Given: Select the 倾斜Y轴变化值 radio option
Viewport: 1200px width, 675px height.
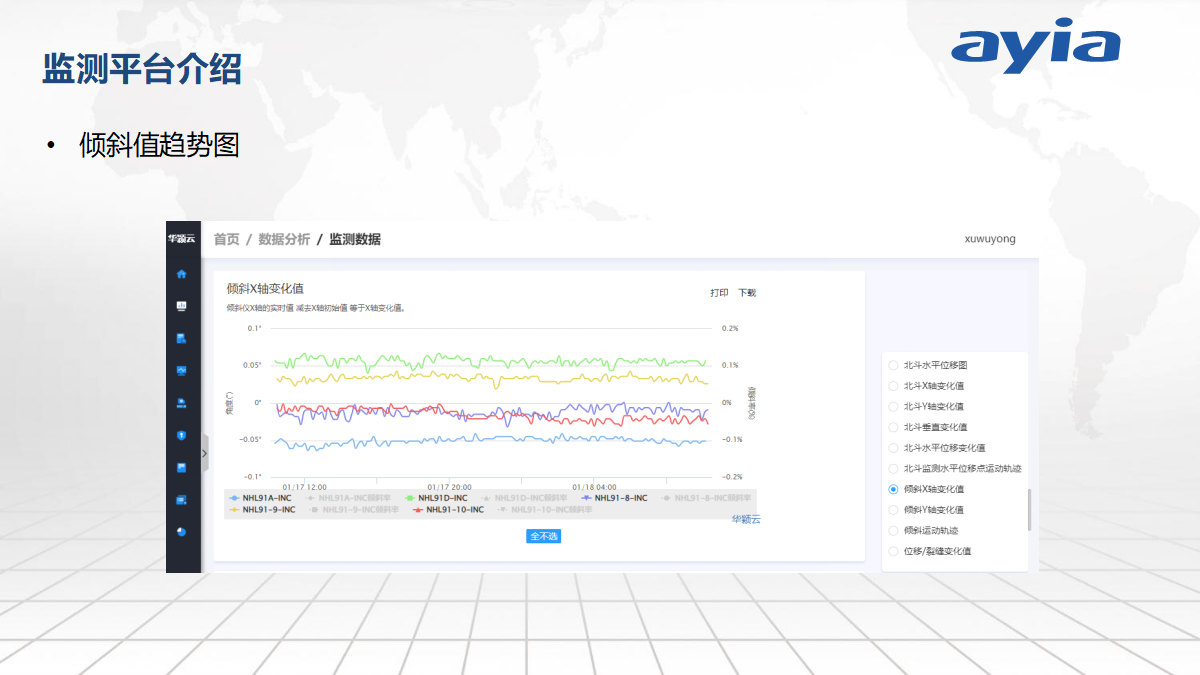Looking at the screenshot, I should 927,510.
